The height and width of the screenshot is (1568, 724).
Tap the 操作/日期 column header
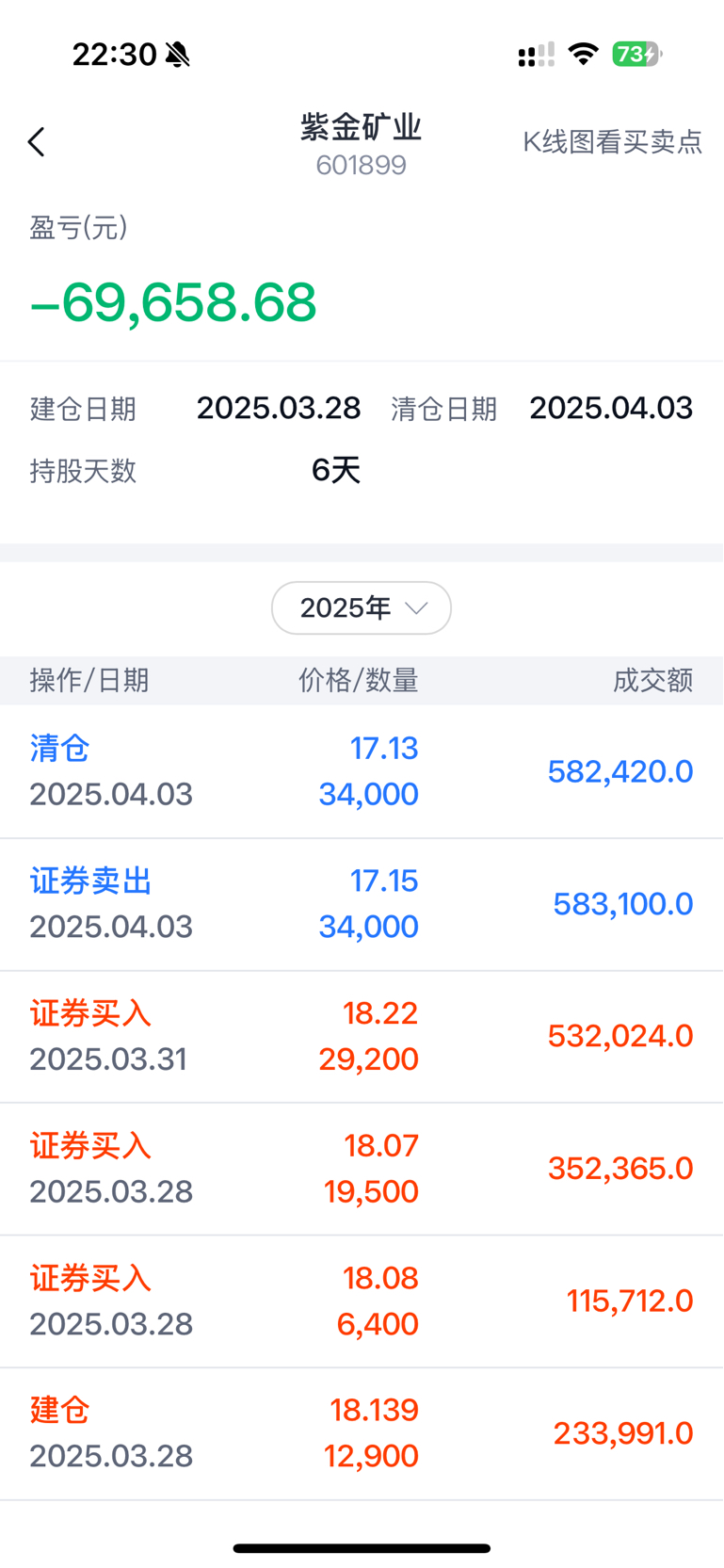[89, 681]
